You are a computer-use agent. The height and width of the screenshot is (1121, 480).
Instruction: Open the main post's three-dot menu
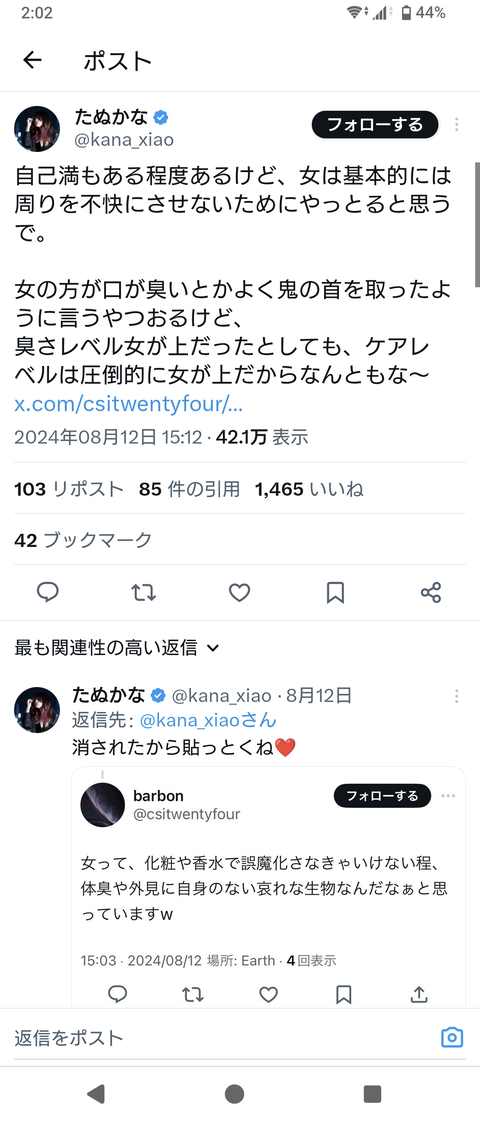tap(456, 125)
